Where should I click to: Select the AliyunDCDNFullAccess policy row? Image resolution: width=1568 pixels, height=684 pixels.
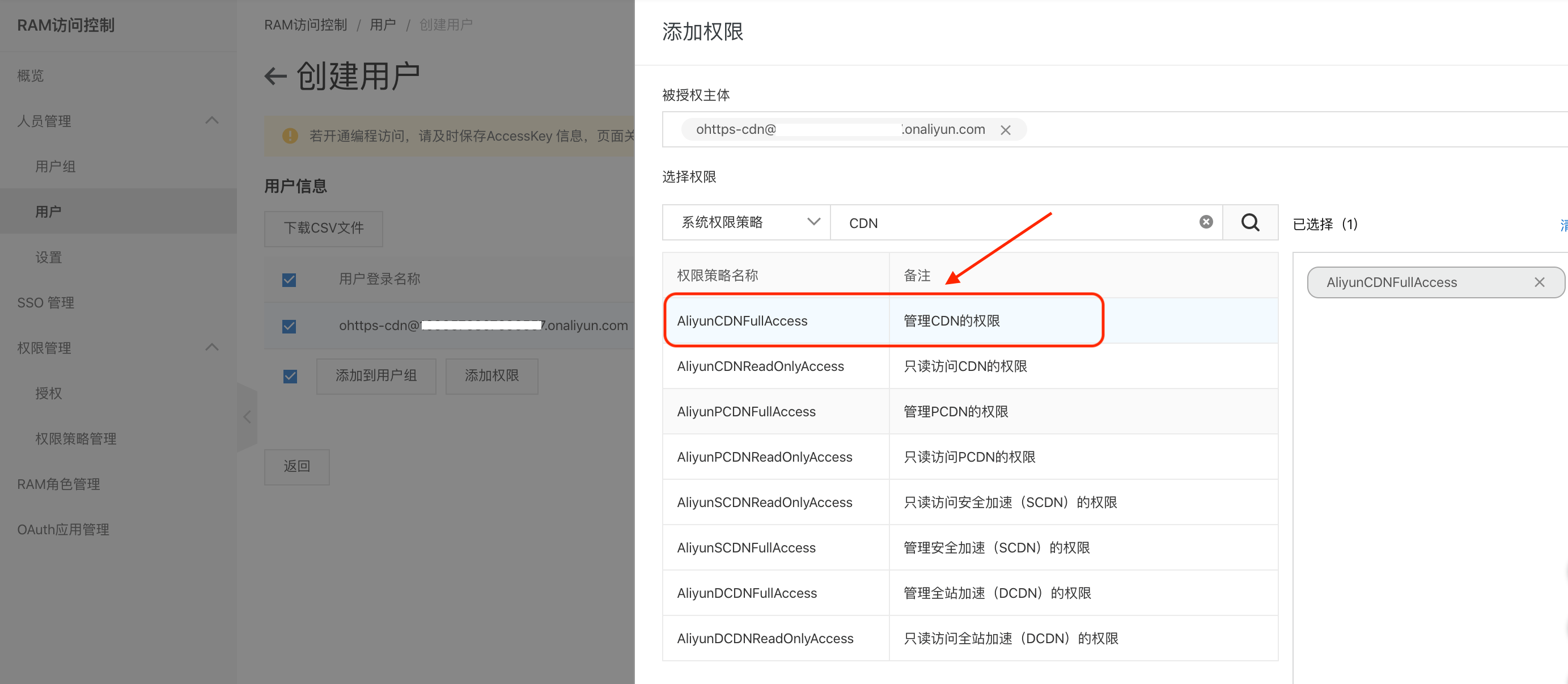[971, 593]
